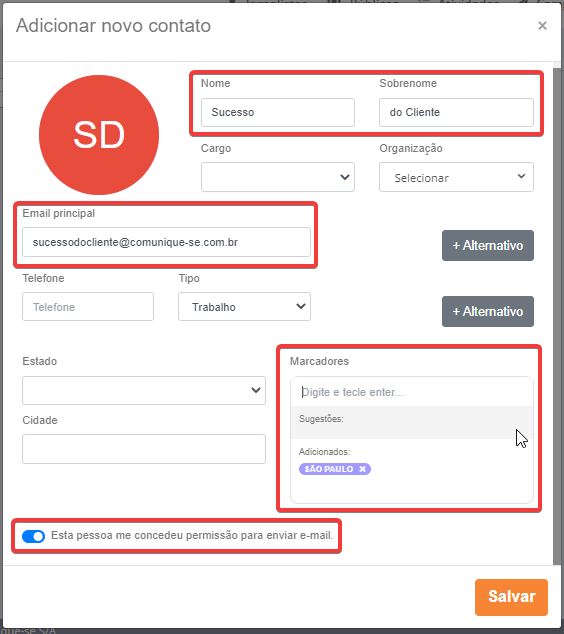This screenshot has height=634, width=564.
Task: Focus the Marcadores tag input
Action: [x=412, y=392]
